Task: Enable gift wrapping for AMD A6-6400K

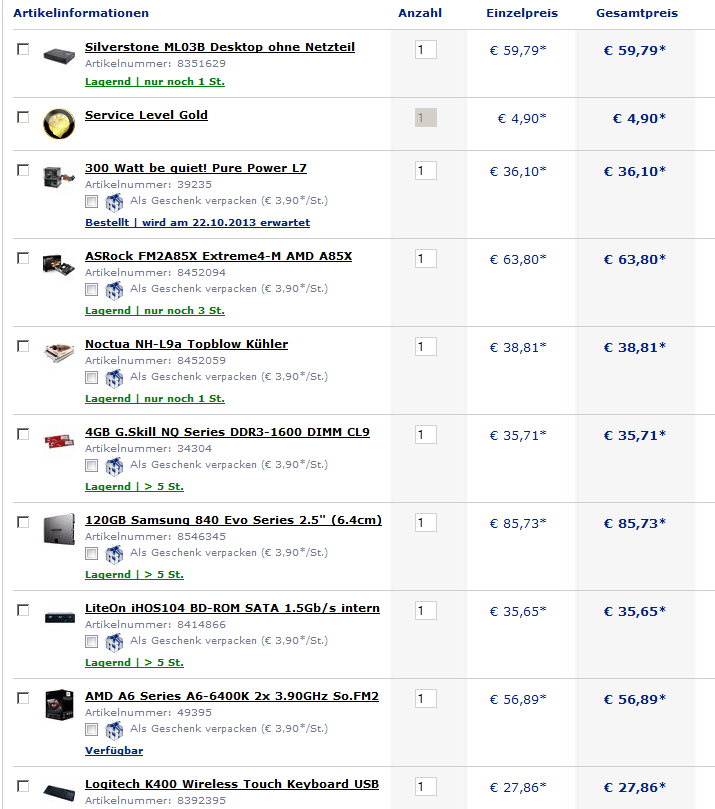Action: (91, 730)
